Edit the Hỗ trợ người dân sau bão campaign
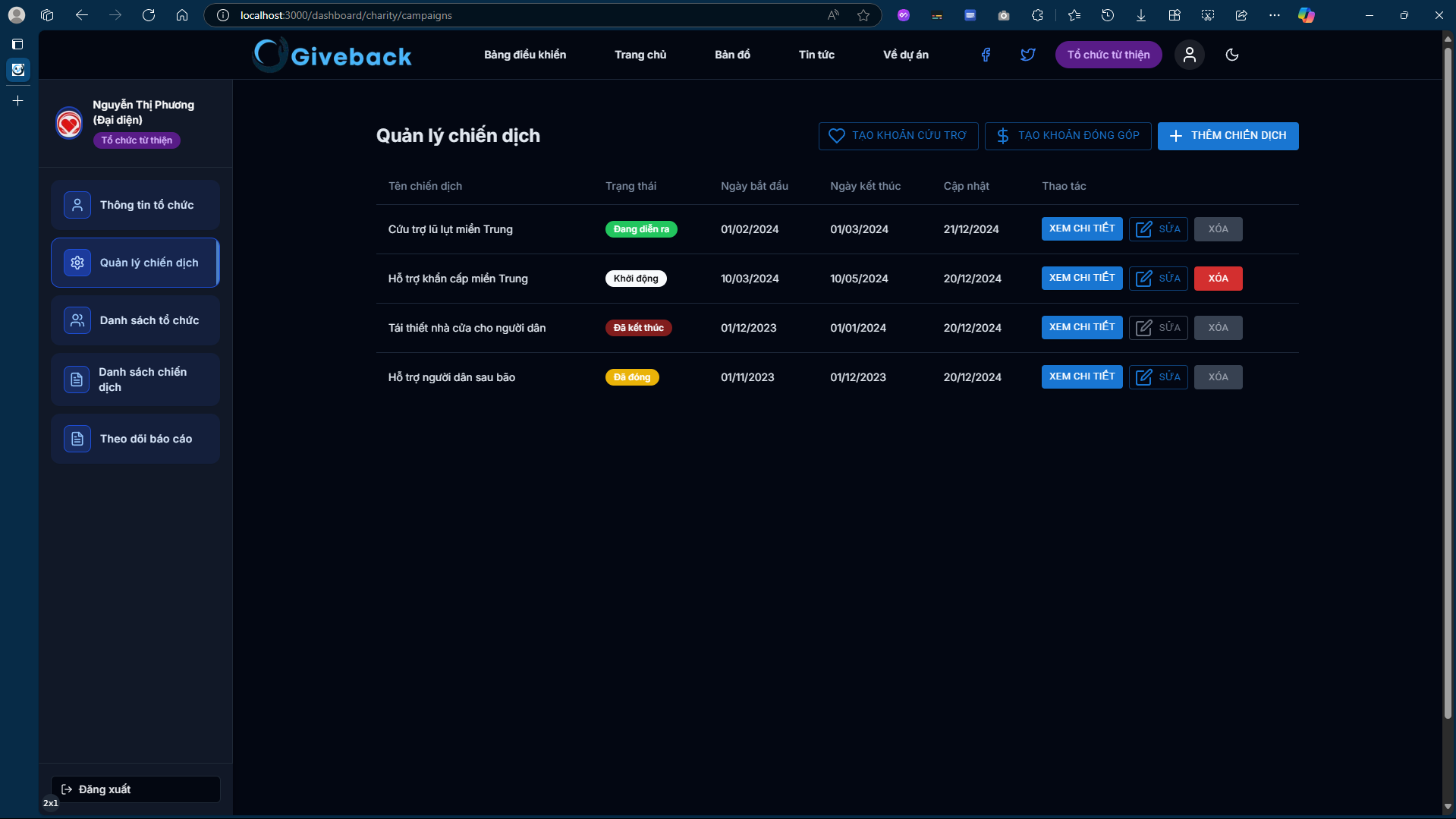 click(x=1158, y=377)
